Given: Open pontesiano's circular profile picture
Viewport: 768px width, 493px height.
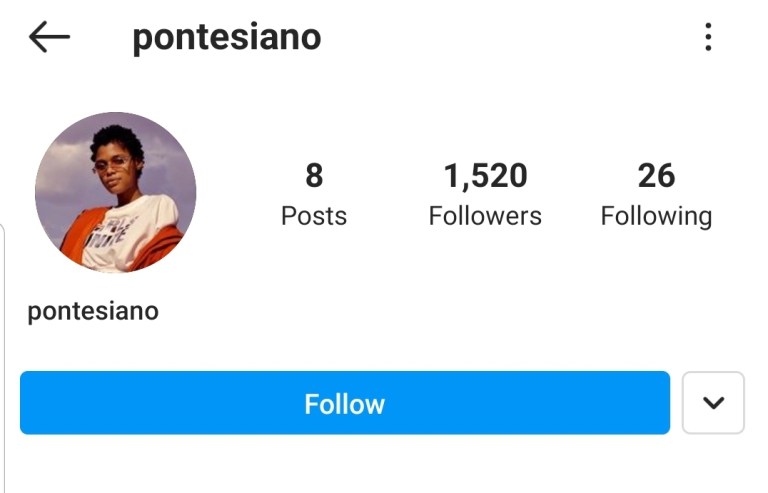Looking at the screenshot, I should [x=115, y=193].
